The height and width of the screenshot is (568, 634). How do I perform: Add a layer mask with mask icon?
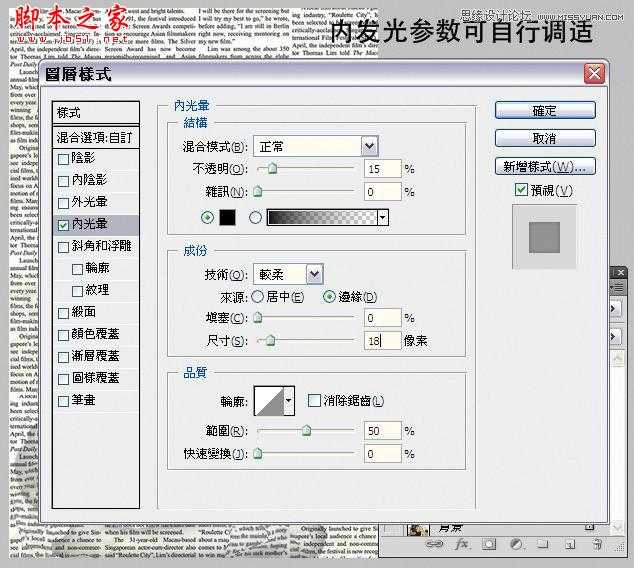(x=489, y=544)
